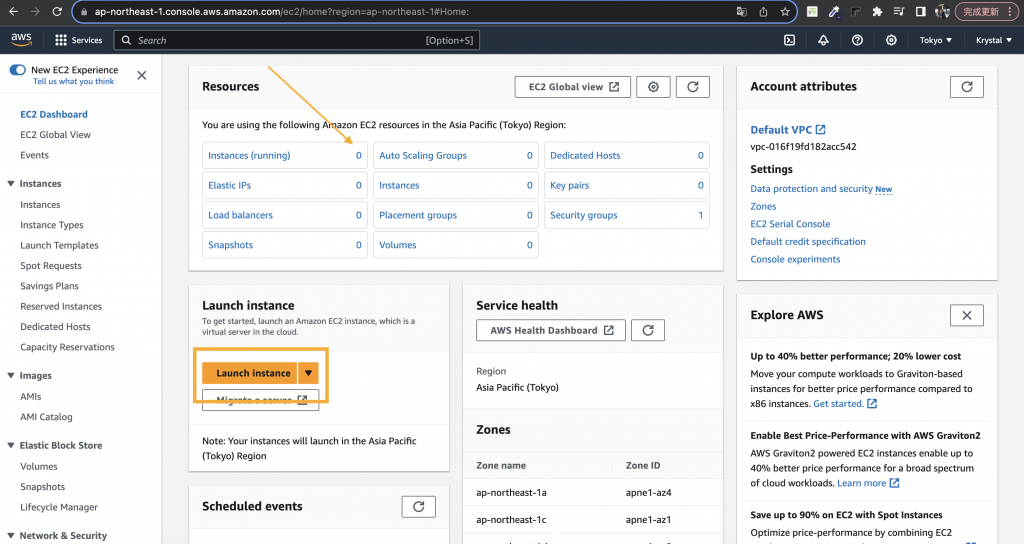Open Instance Types sidebar item
This screenshot has height=544, width=1024.
(52, 225)
